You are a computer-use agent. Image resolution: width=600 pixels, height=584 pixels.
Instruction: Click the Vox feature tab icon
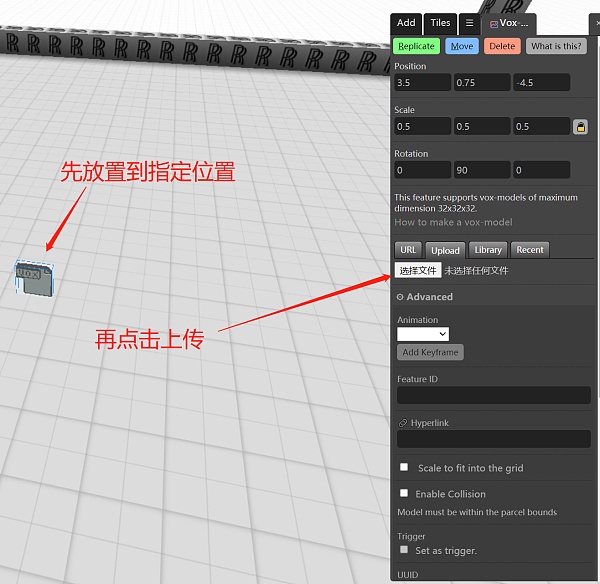coord(493,23)
